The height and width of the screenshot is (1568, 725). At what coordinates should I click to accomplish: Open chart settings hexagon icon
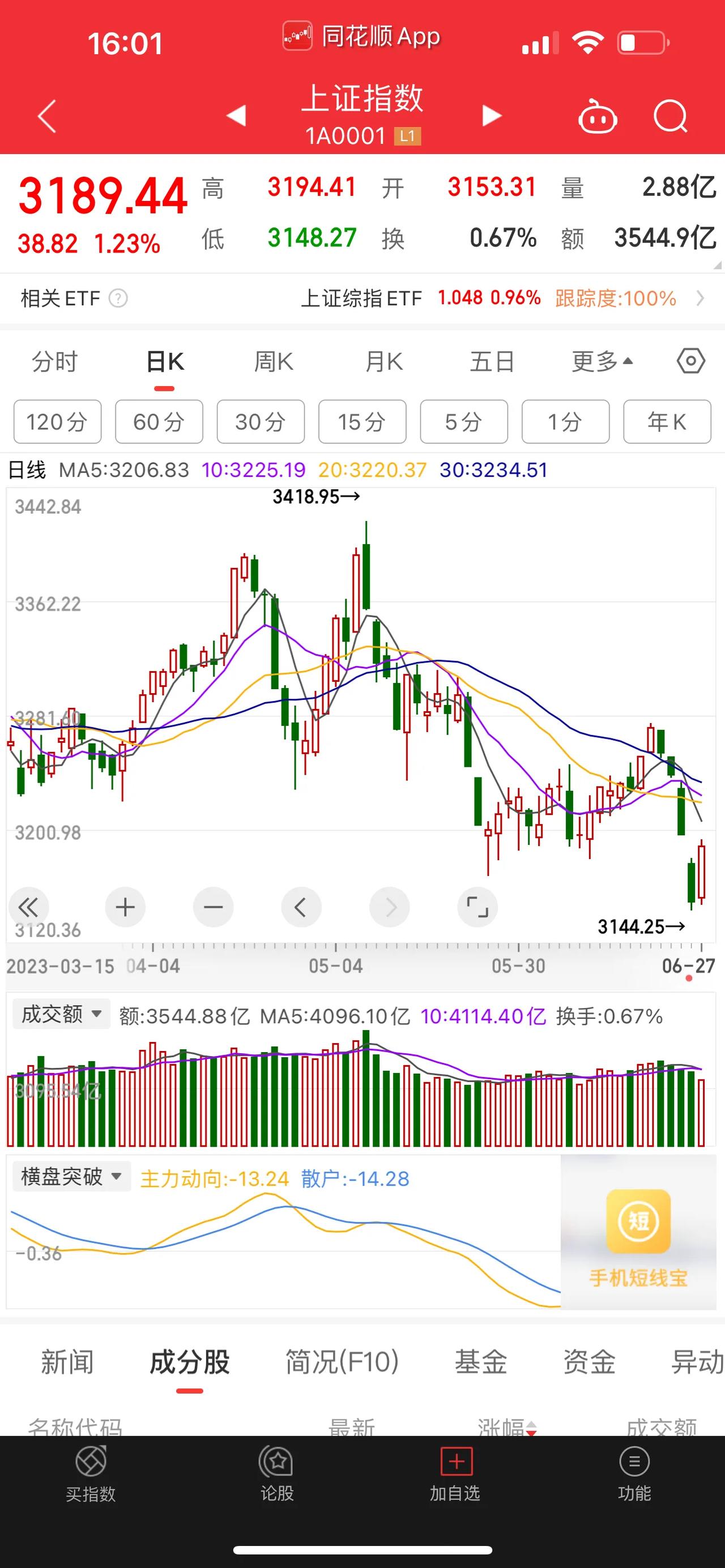(x=691, y=361)
